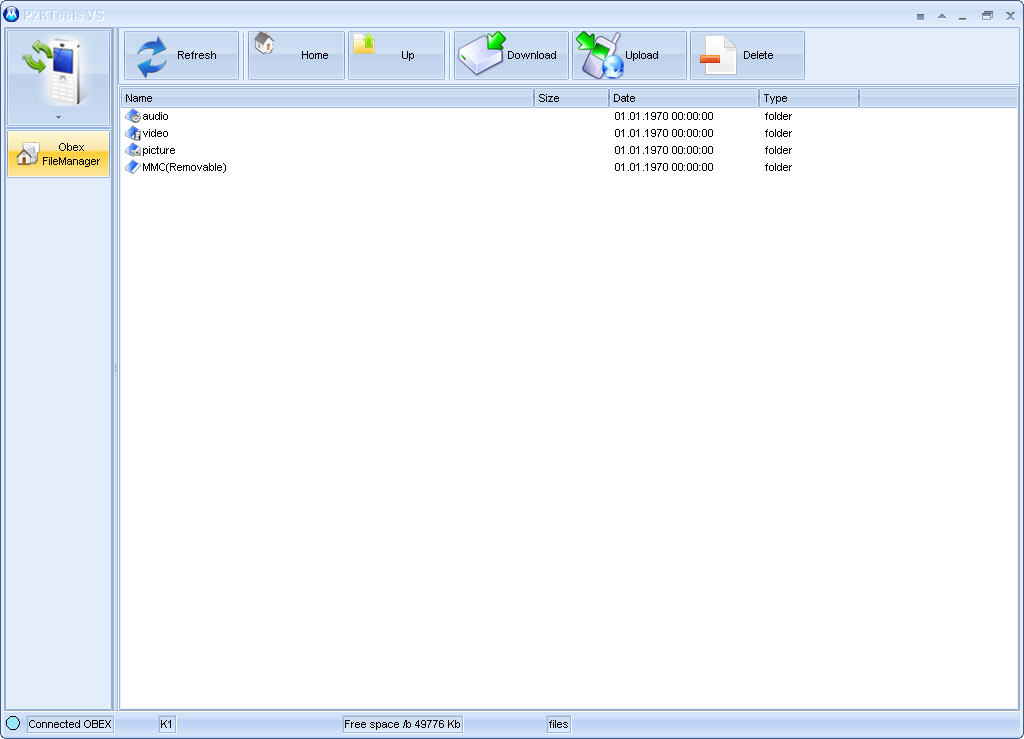Click the Delete toolbar button
This screenshot has height=739, width=1024.
[x=746, y=55]
